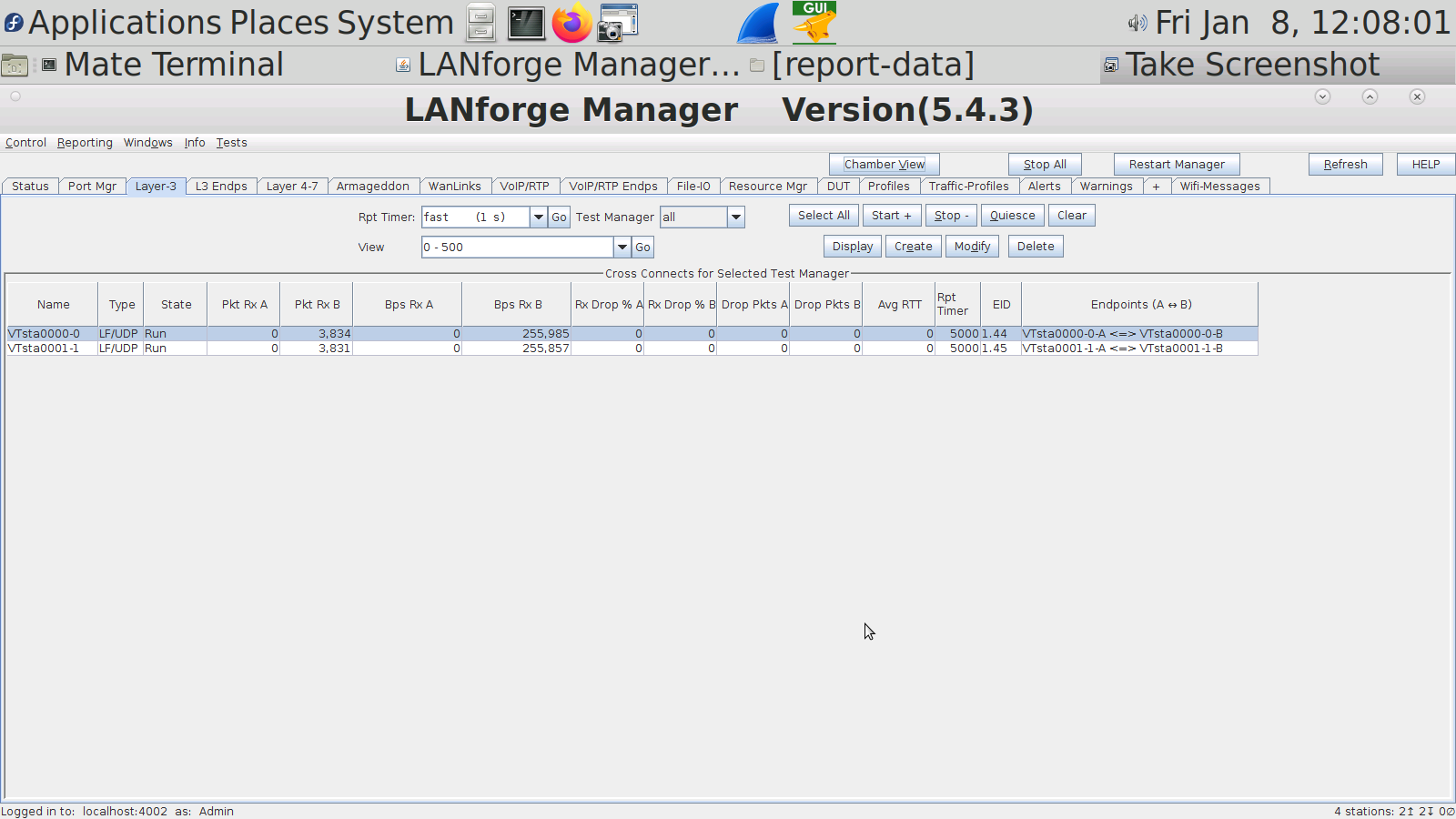Click the volume speaker icon
This screenshot has height=819, width=1456.
click(1137, 23)
